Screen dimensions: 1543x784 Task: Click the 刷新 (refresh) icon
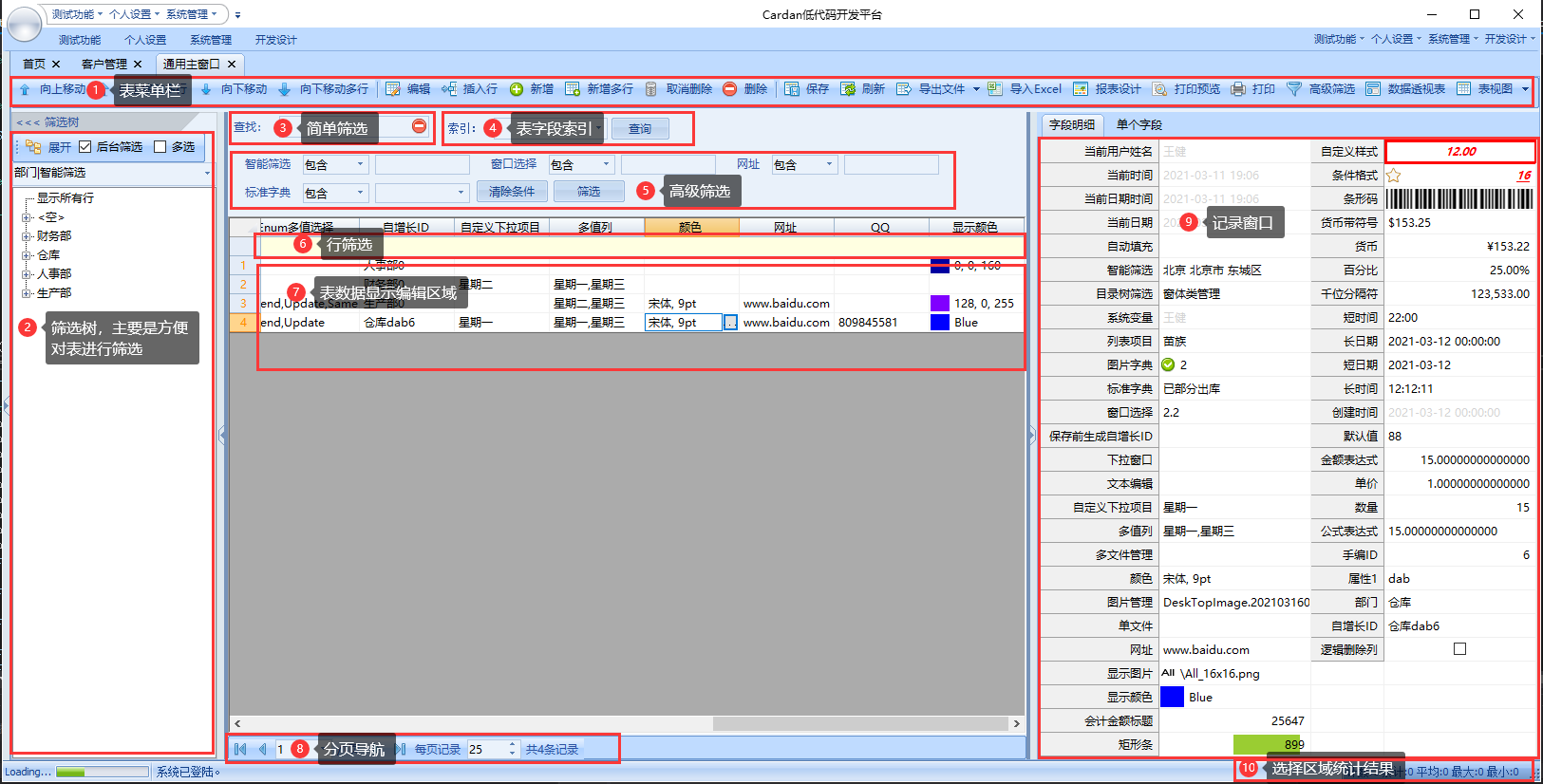pos(848,89)
